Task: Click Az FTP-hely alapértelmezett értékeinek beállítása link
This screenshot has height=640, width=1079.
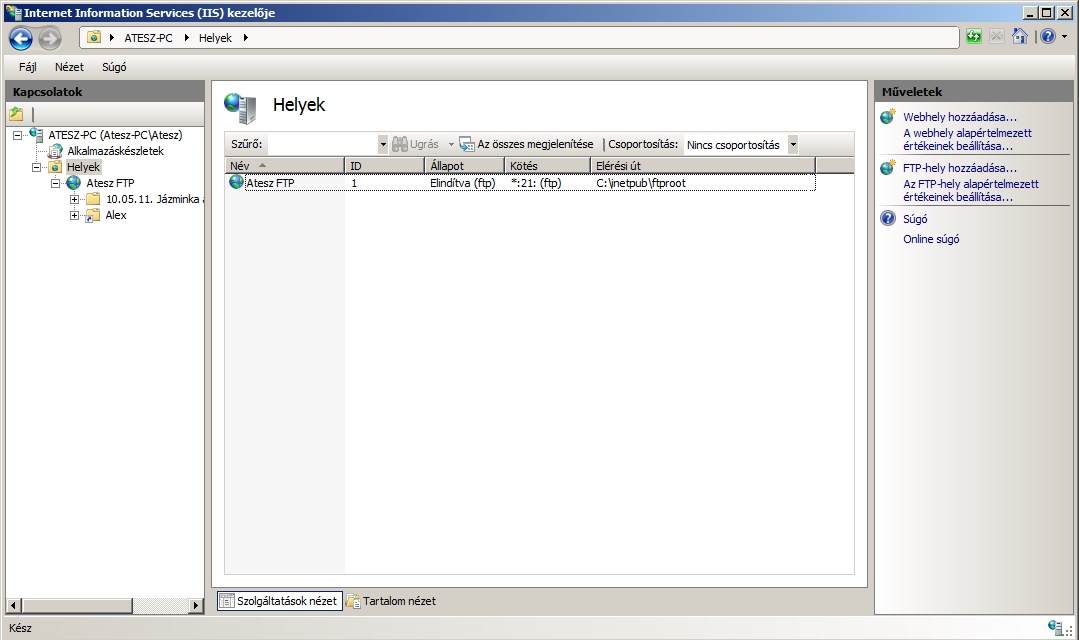Action: pyautogui.click(x=971, y=190)
